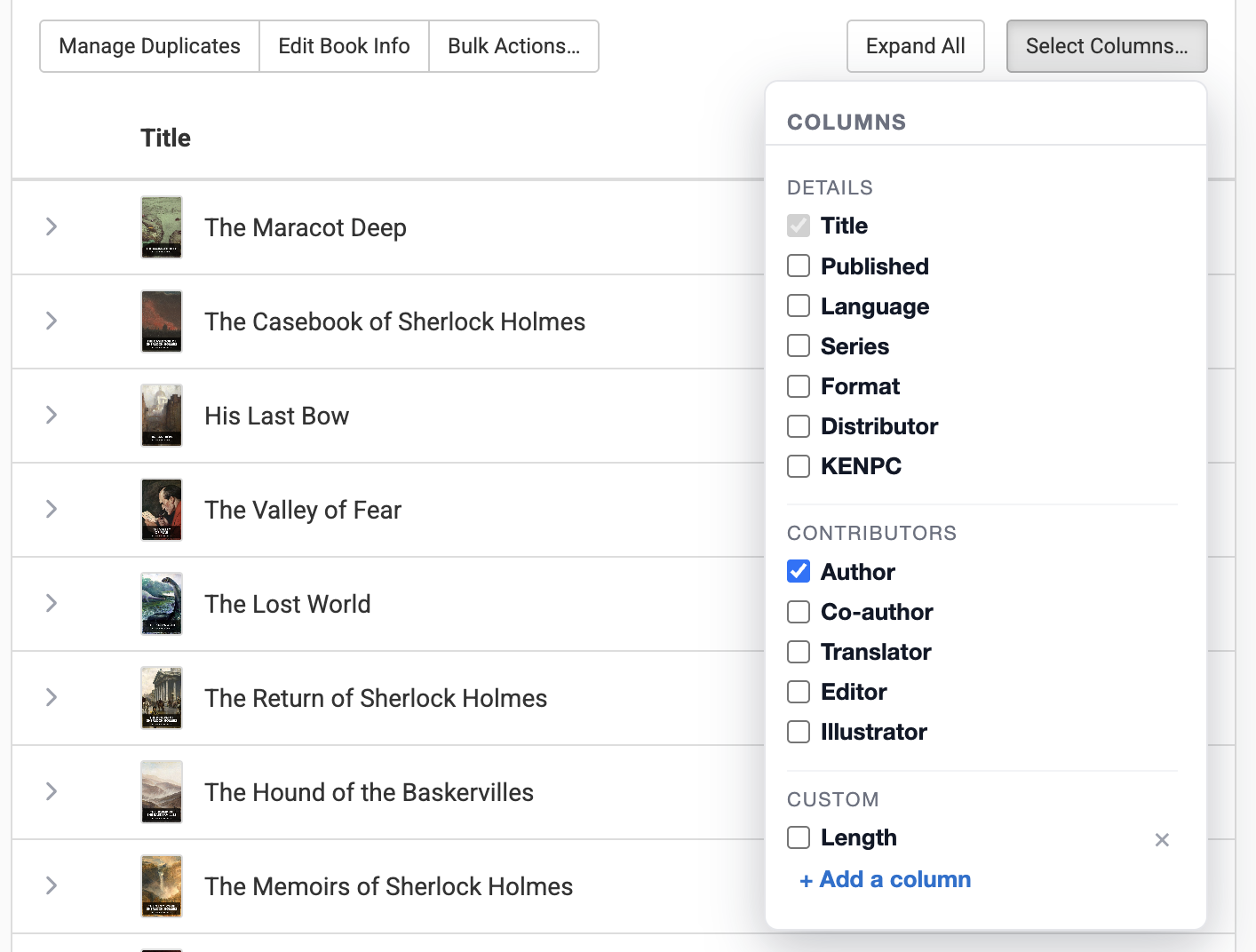This screenshot has width=1256, height=952.
Task: Select The Lost World book cover
Action: point(162,604)
